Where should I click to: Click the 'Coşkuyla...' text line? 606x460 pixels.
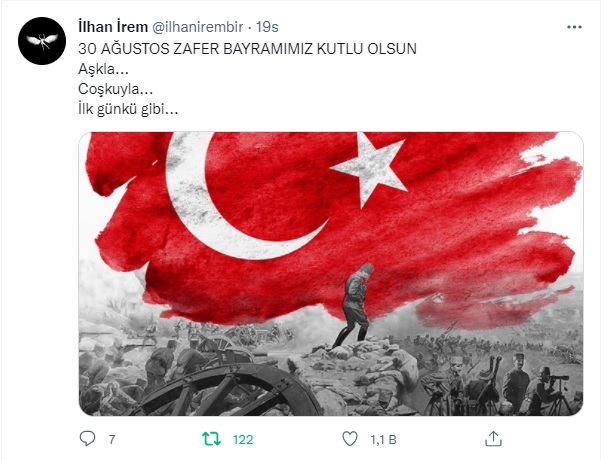[116, 89]
